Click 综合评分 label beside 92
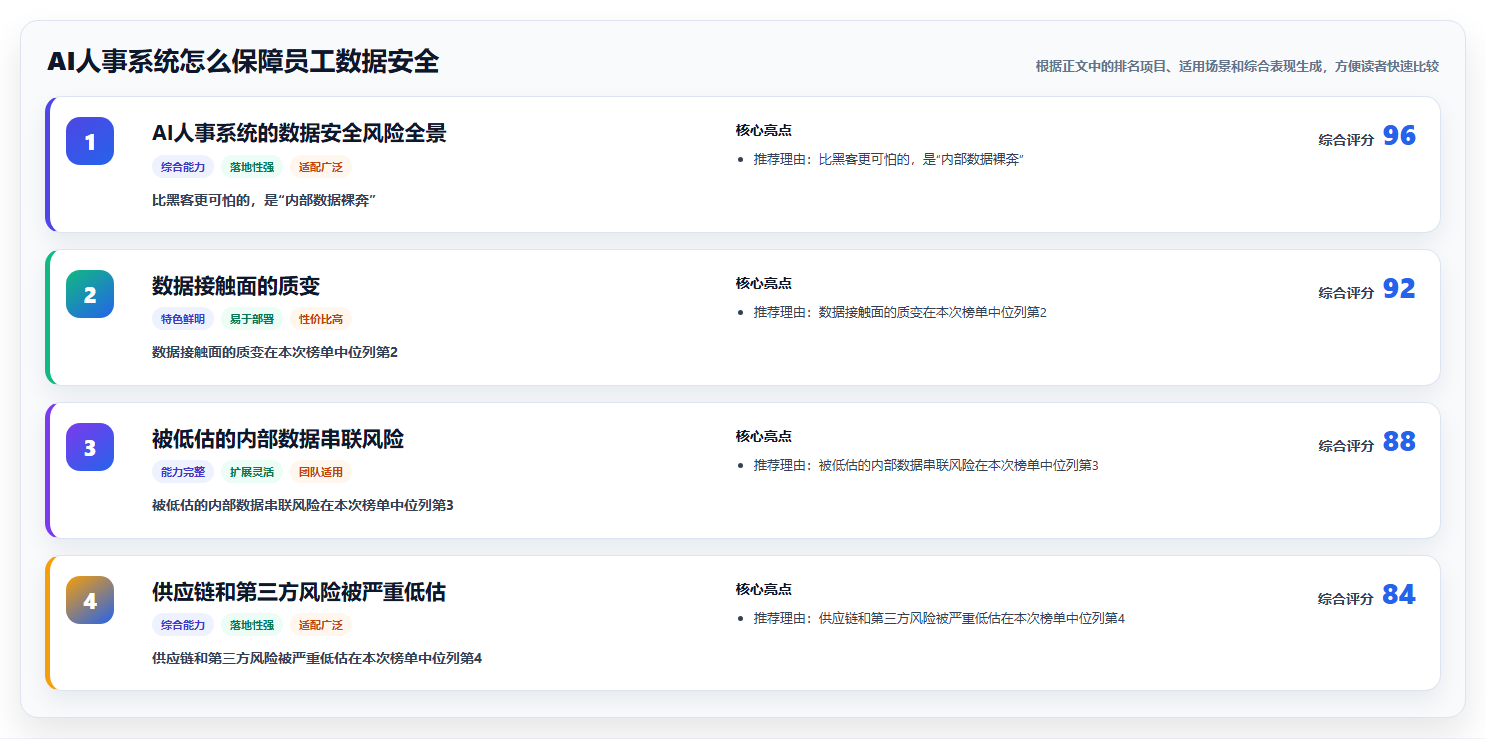 coord(1346,294)
